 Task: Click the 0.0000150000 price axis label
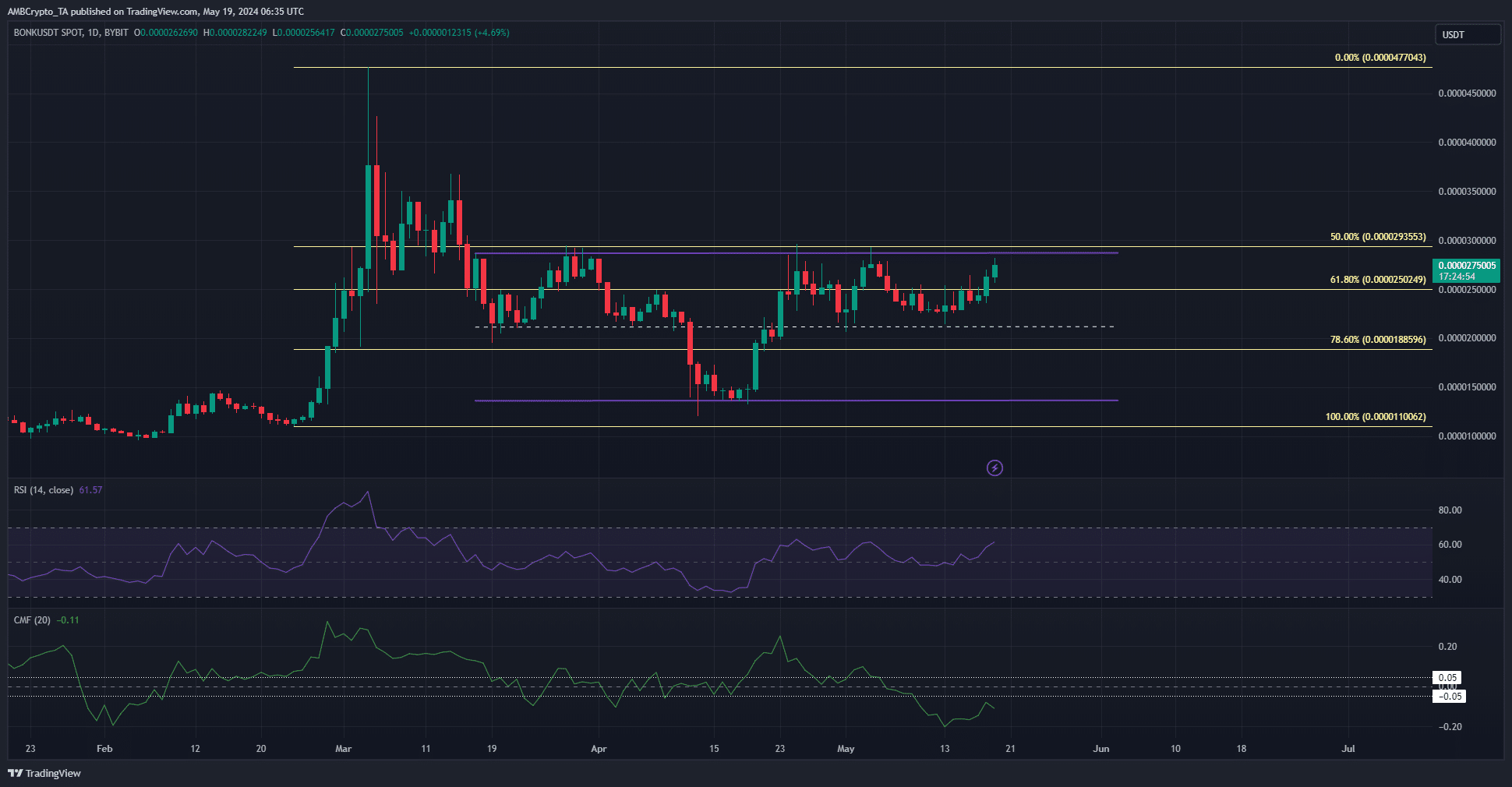point(1467,387)
